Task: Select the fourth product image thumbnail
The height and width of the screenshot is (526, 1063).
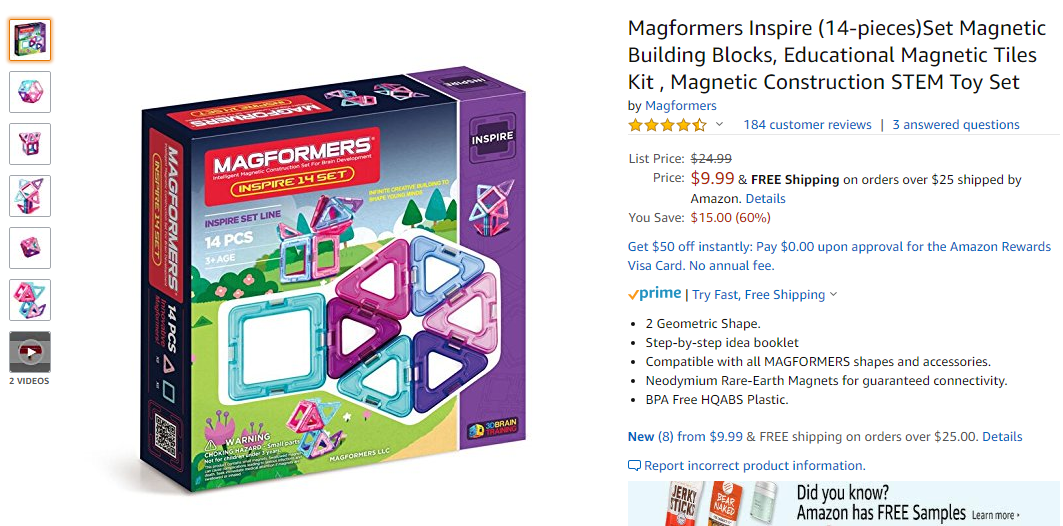Action: tap(30, 196)
